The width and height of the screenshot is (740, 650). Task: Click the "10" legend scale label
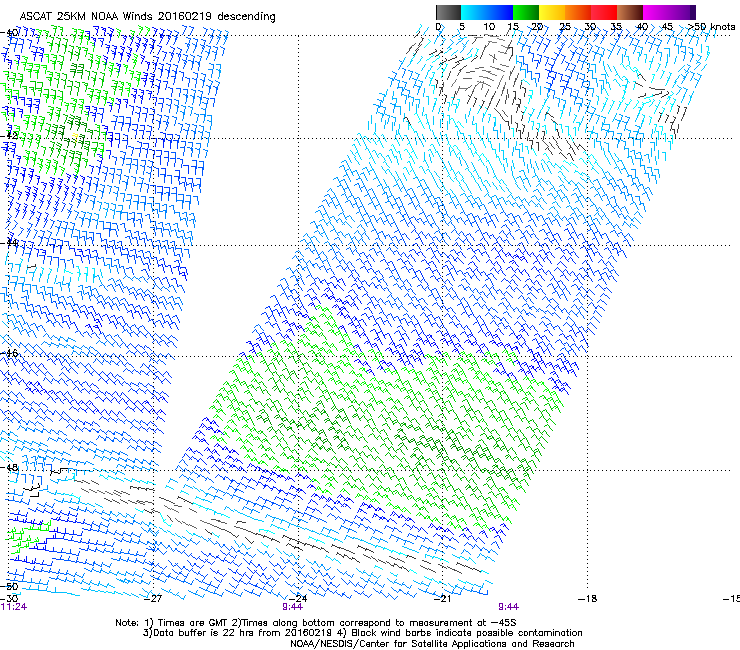[x=489, y=26]
